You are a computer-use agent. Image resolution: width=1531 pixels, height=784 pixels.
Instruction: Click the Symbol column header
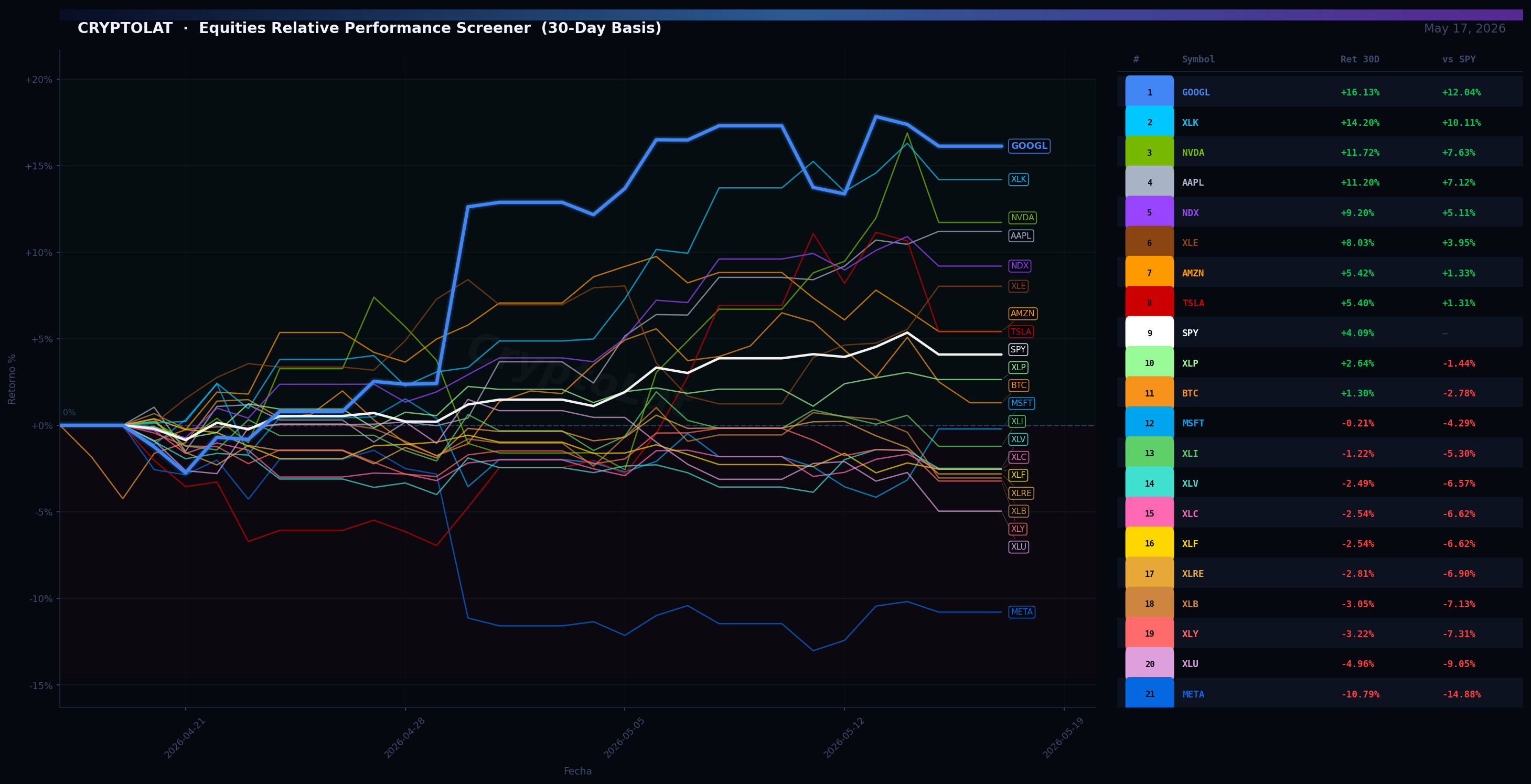point(1198,59)
